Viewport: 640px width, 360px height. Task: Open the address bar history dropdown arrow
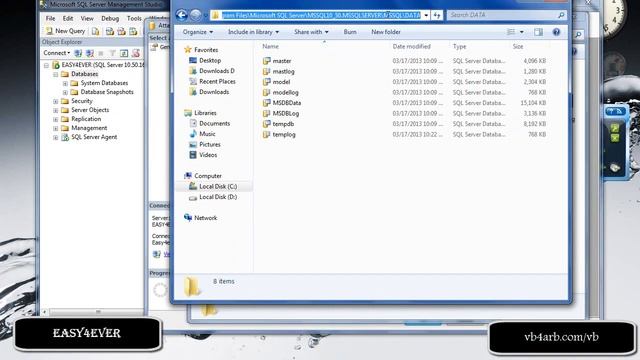tap(426, 16)
